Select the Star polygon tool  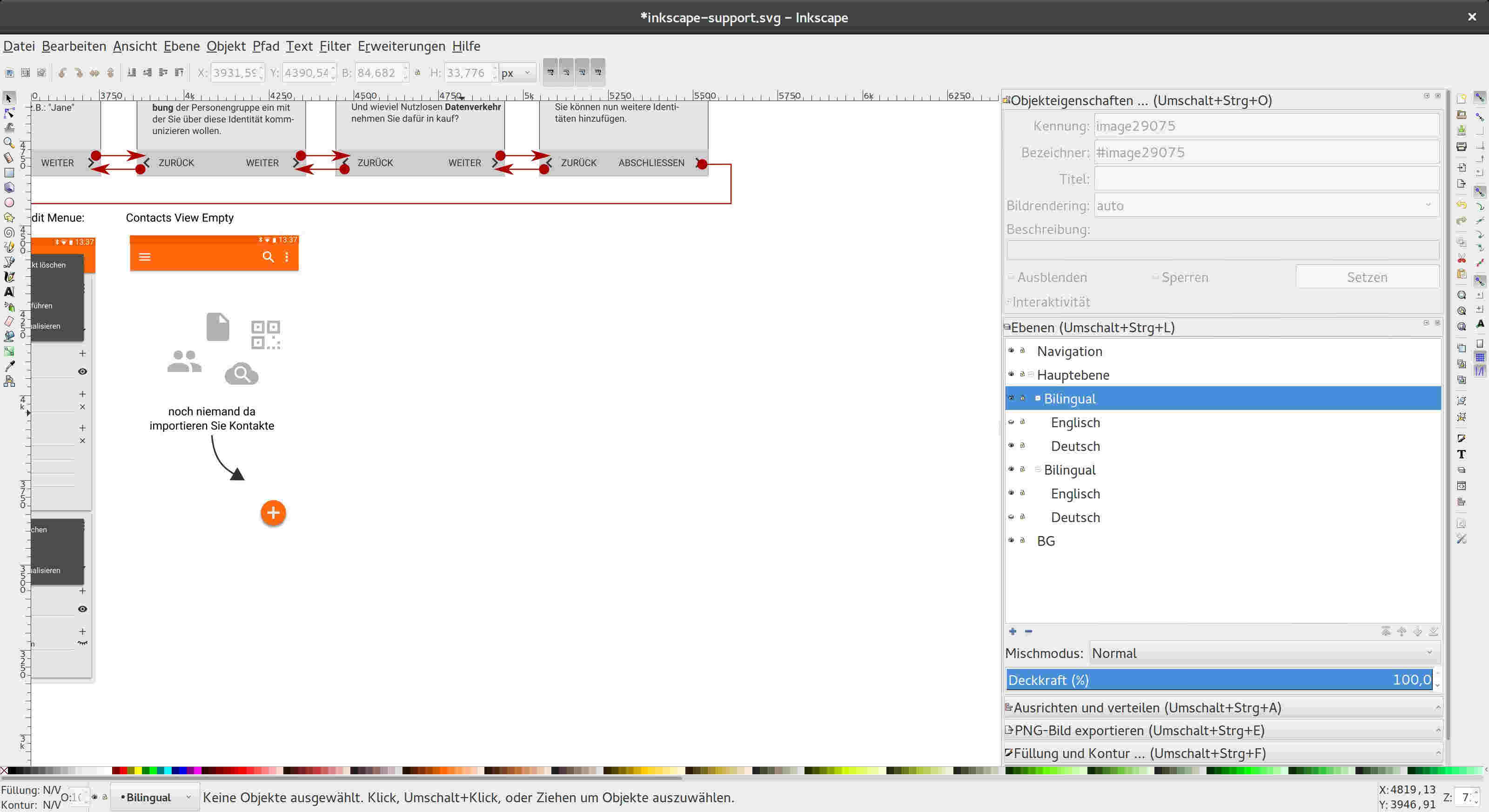pyautogui.click(x=9, y=217)
